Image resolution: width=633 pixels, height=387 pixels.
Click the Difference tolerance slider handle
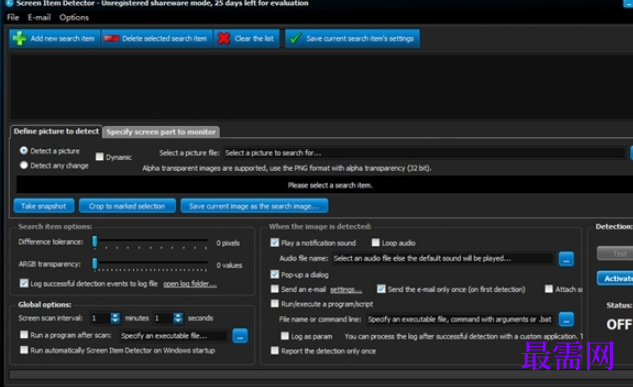coord(95,241)
